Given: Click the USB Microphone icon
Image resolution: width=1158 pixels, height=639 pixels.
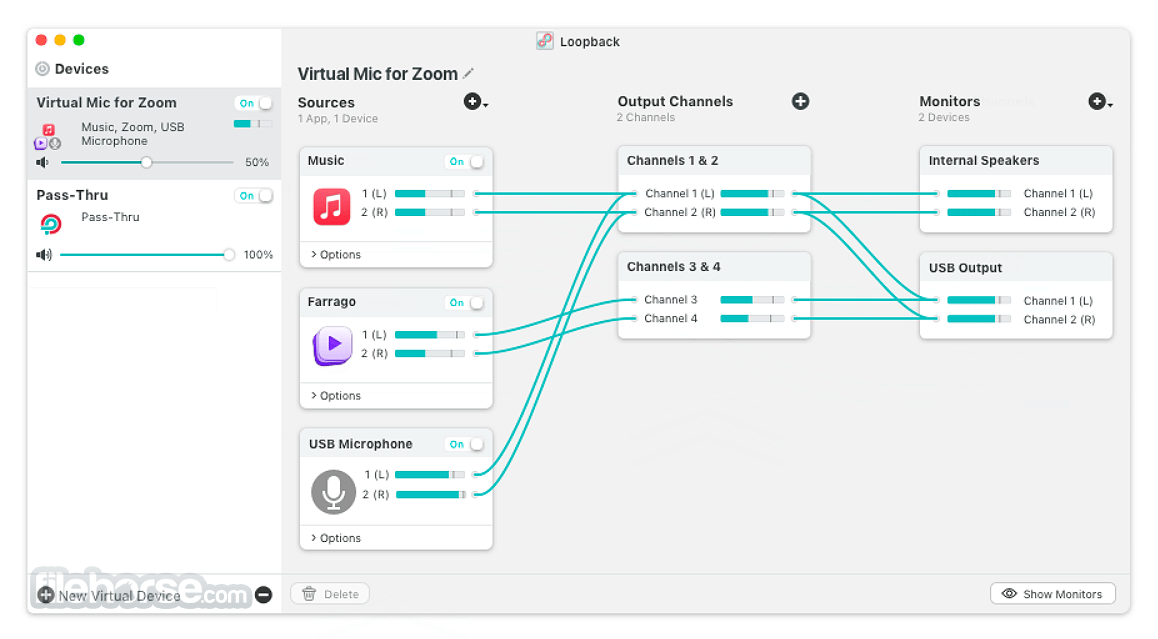Looking at the screenshot, I should tap(333, 492).
